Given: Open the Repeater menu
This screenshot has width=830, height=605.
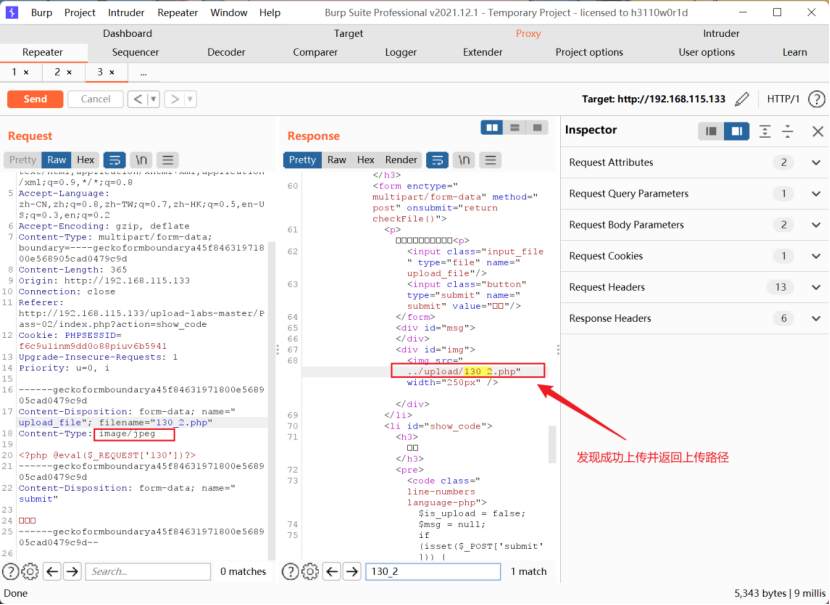Looking at the screenshot, I should click(177, 13).
